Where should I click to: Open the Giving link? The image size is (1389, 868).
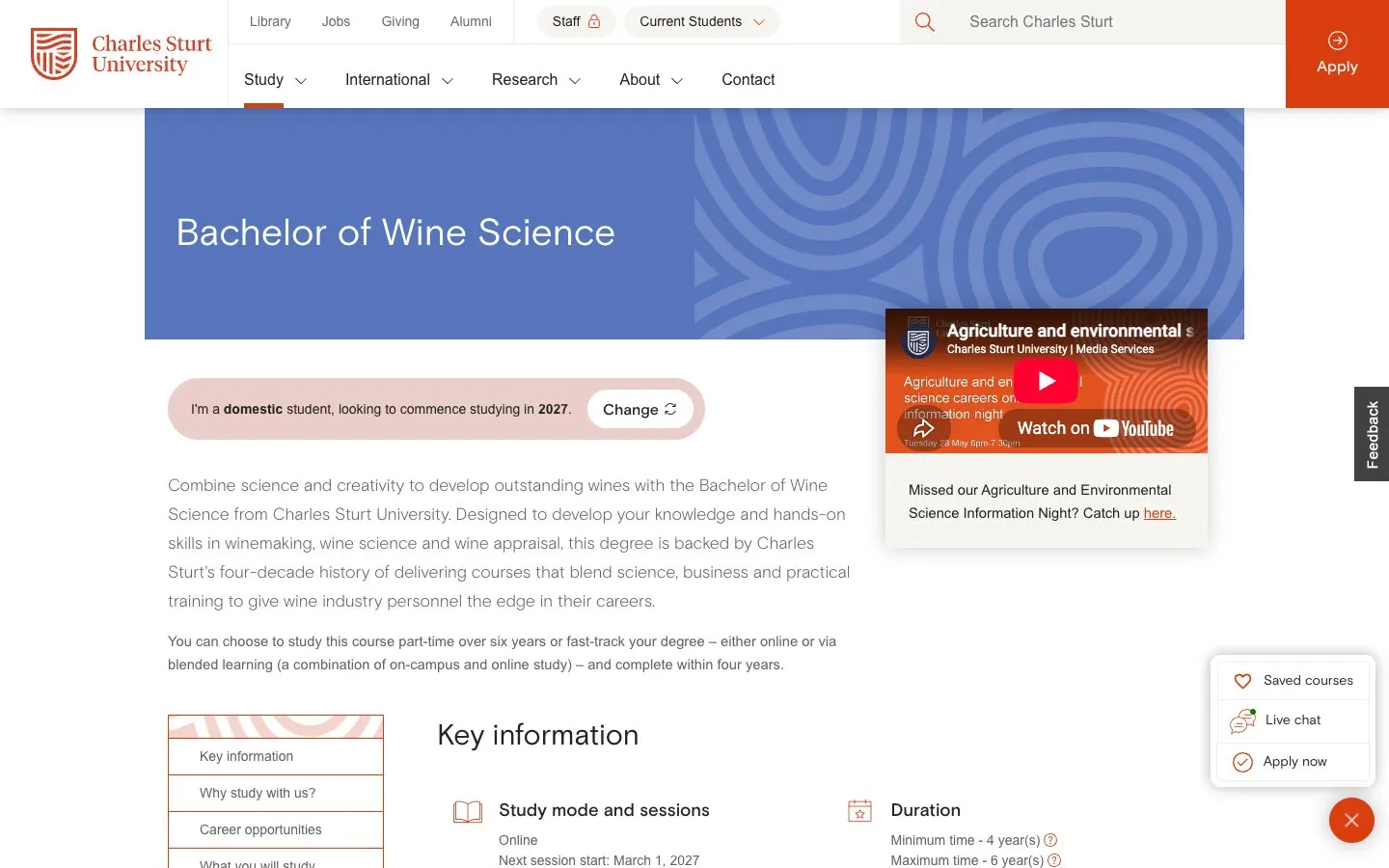point(400,21)
